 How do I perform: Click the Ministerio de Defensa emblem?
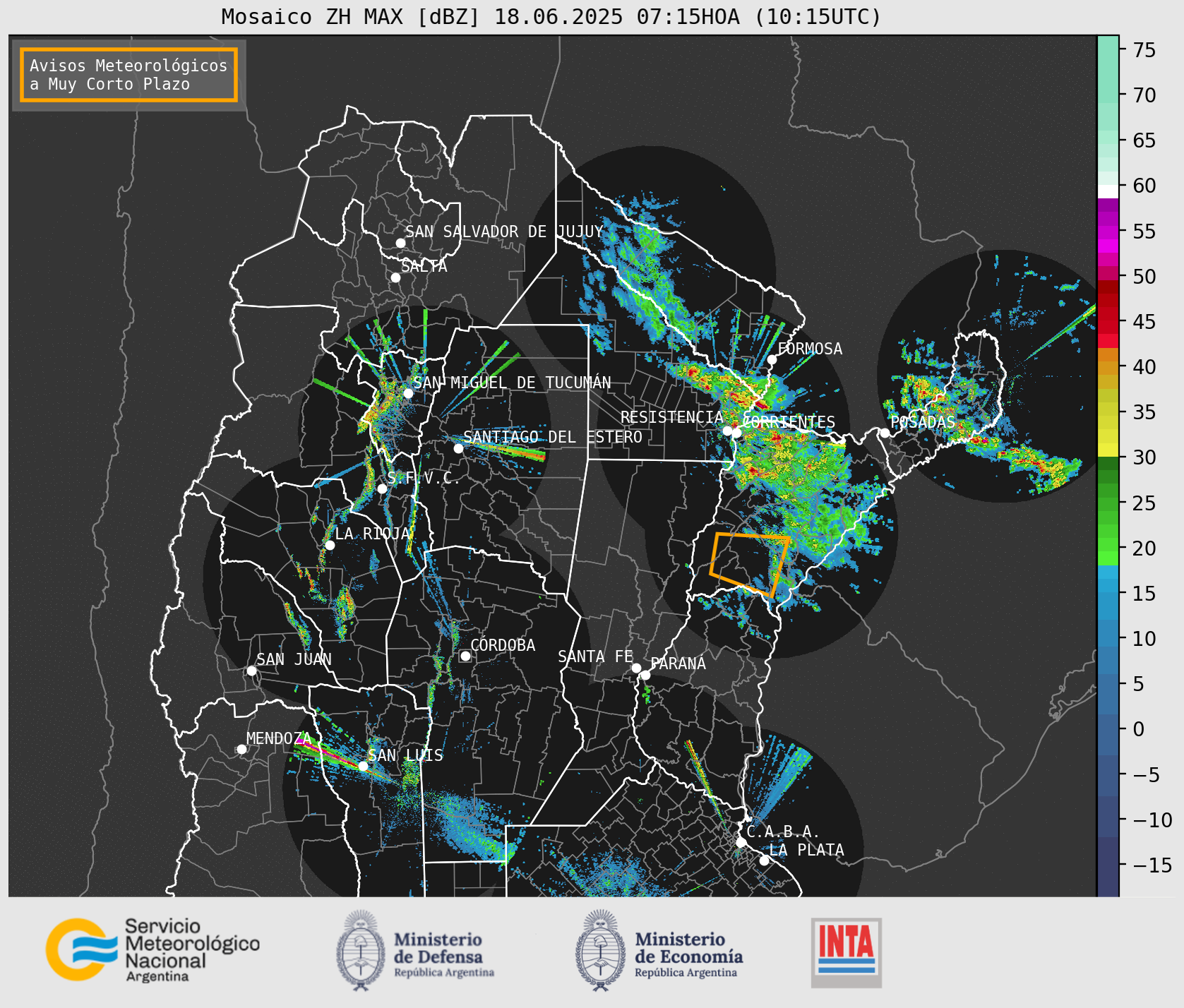tap(361, 949)
